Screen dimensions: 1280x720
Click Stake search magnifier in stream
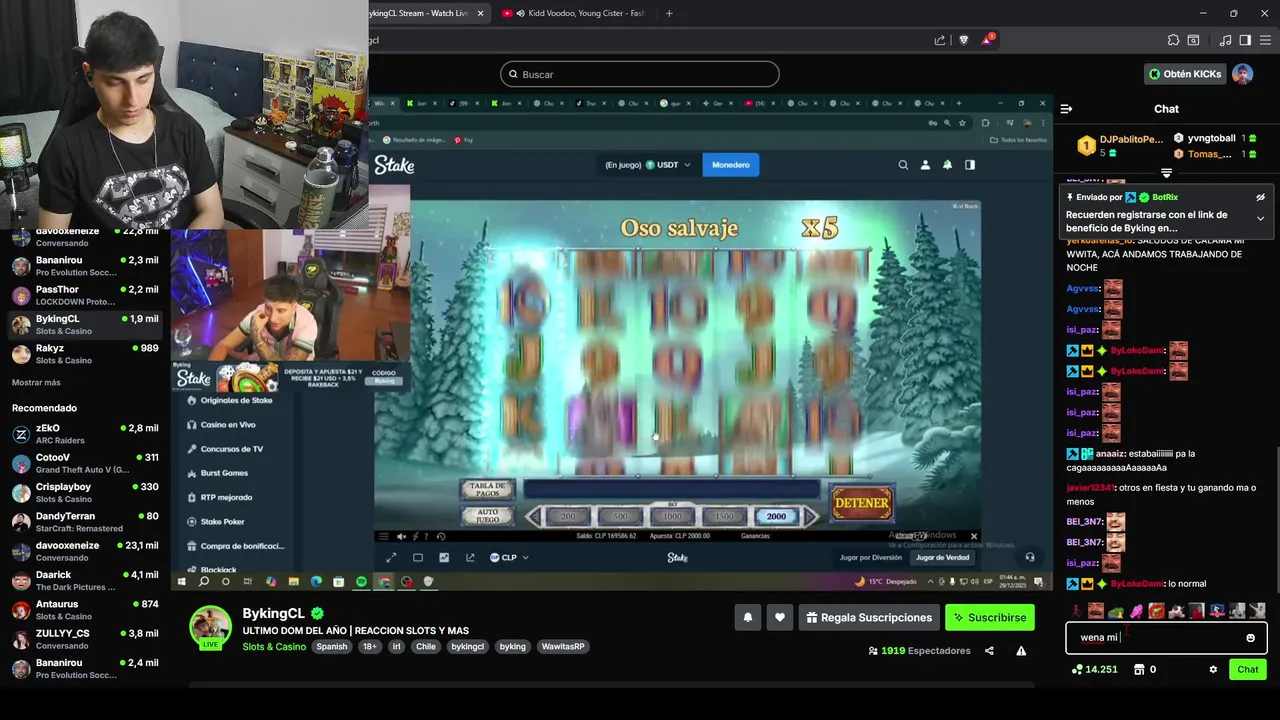tap(903, 165)
